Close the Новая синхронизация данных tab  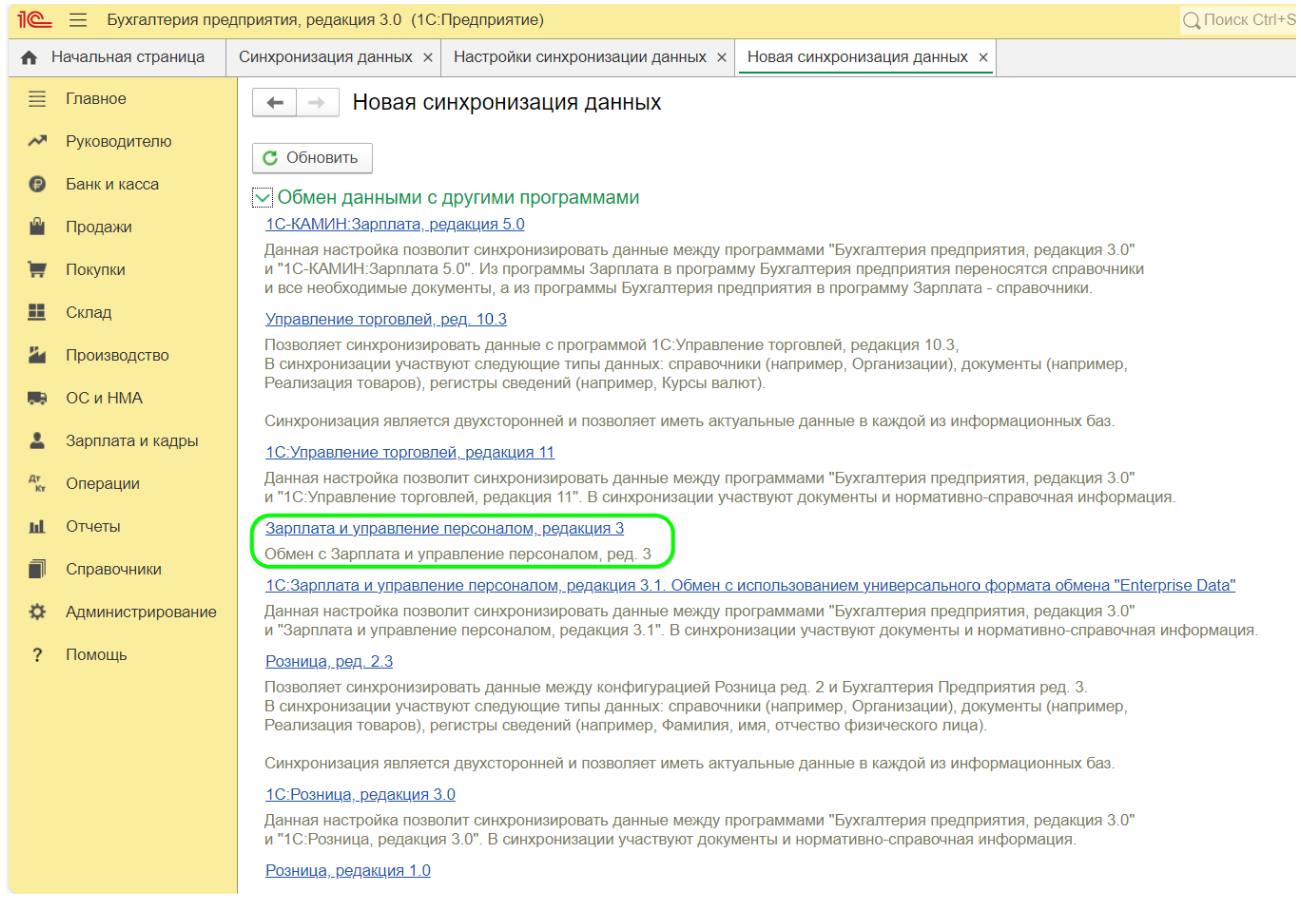[983, 58]
